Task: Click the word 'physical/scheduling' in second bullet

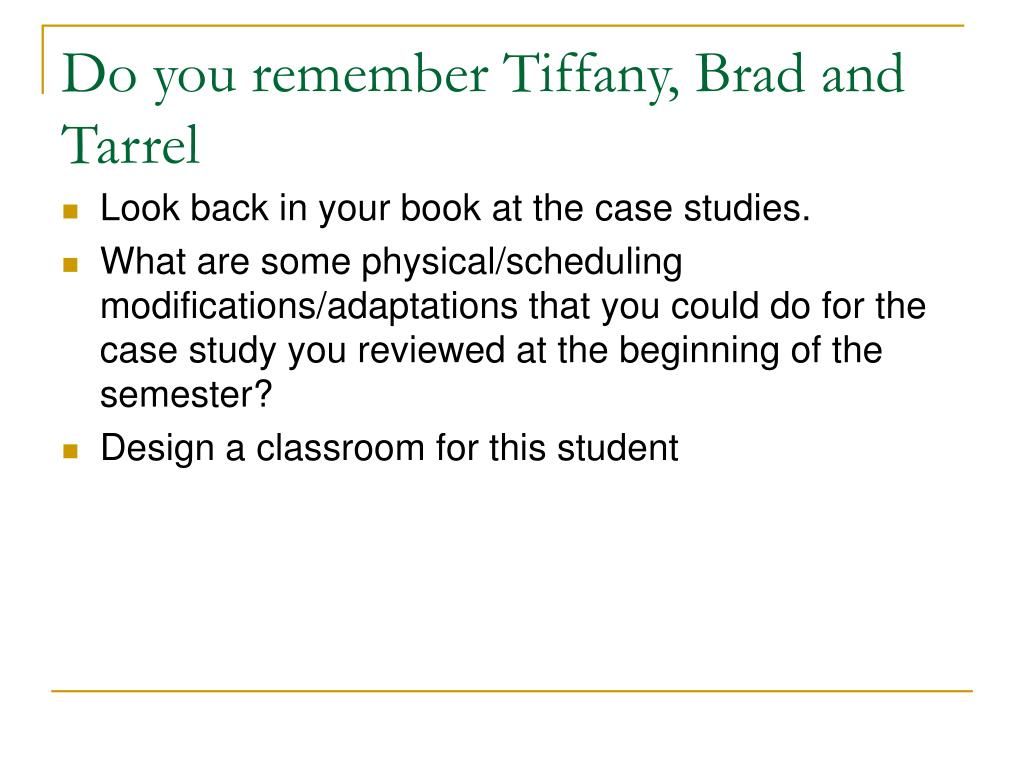Action: [522, 262]
